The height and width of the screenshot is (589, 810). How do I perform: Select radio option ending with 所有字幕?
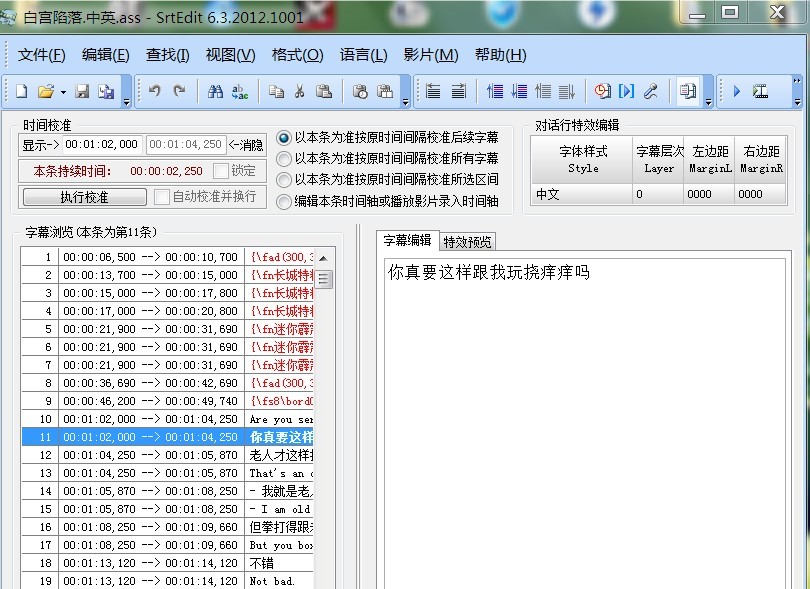pos(284,158)
